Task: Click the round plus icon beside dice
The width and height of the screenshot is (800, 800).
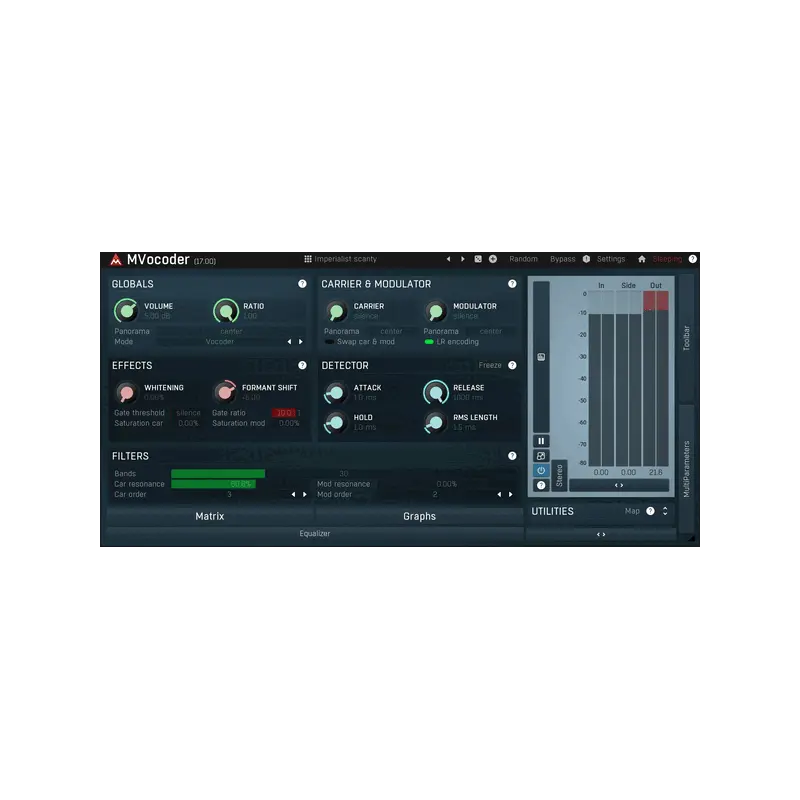Action: tap(493, 259)
